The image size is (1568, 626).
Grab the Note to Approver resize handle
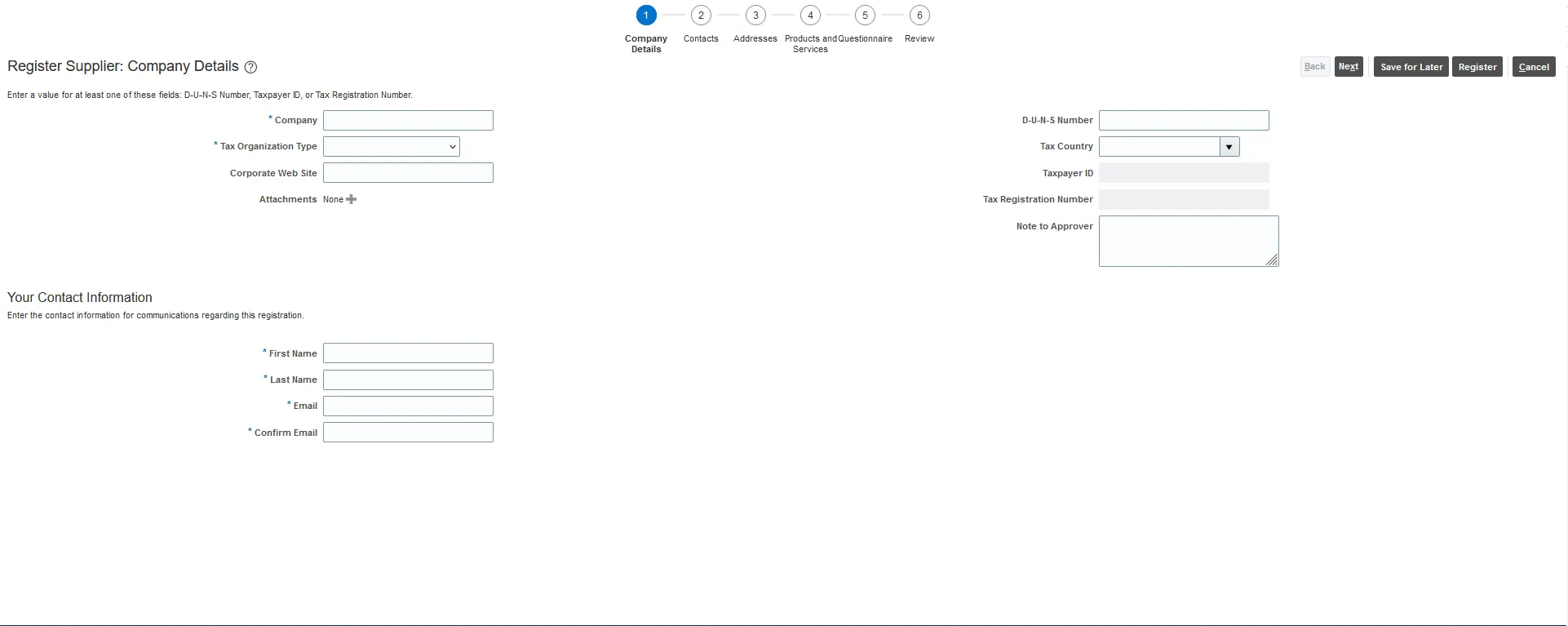pyautogui.click(x=1273, y=260)
